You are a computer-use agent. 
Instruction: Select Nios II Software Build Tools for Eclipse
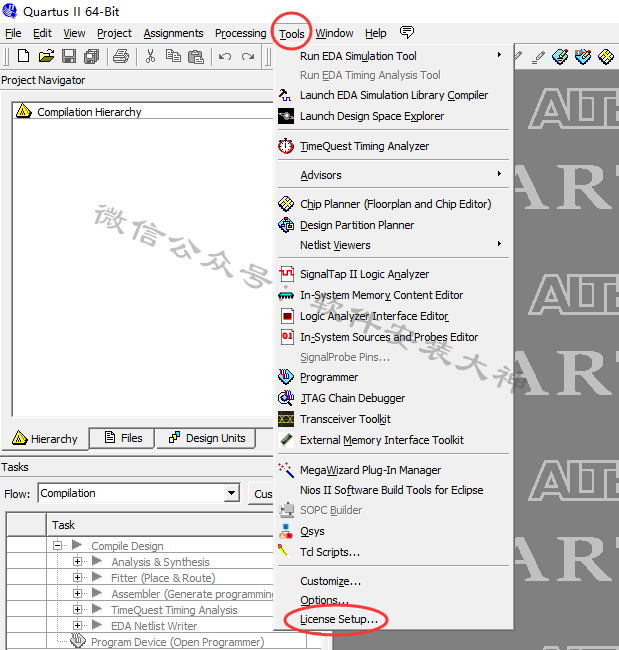coord(392,490)
